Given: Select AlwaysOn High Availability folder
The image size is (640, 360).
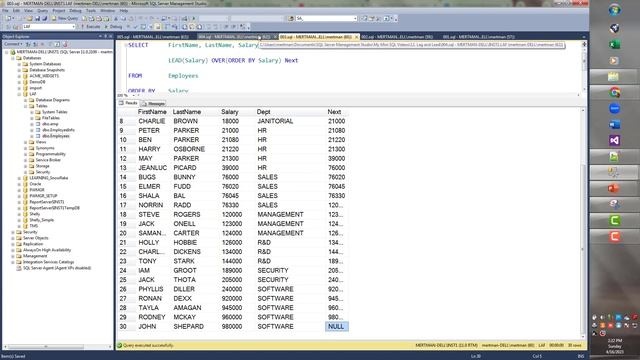Looking at the screenshot, I should (47, 250).
